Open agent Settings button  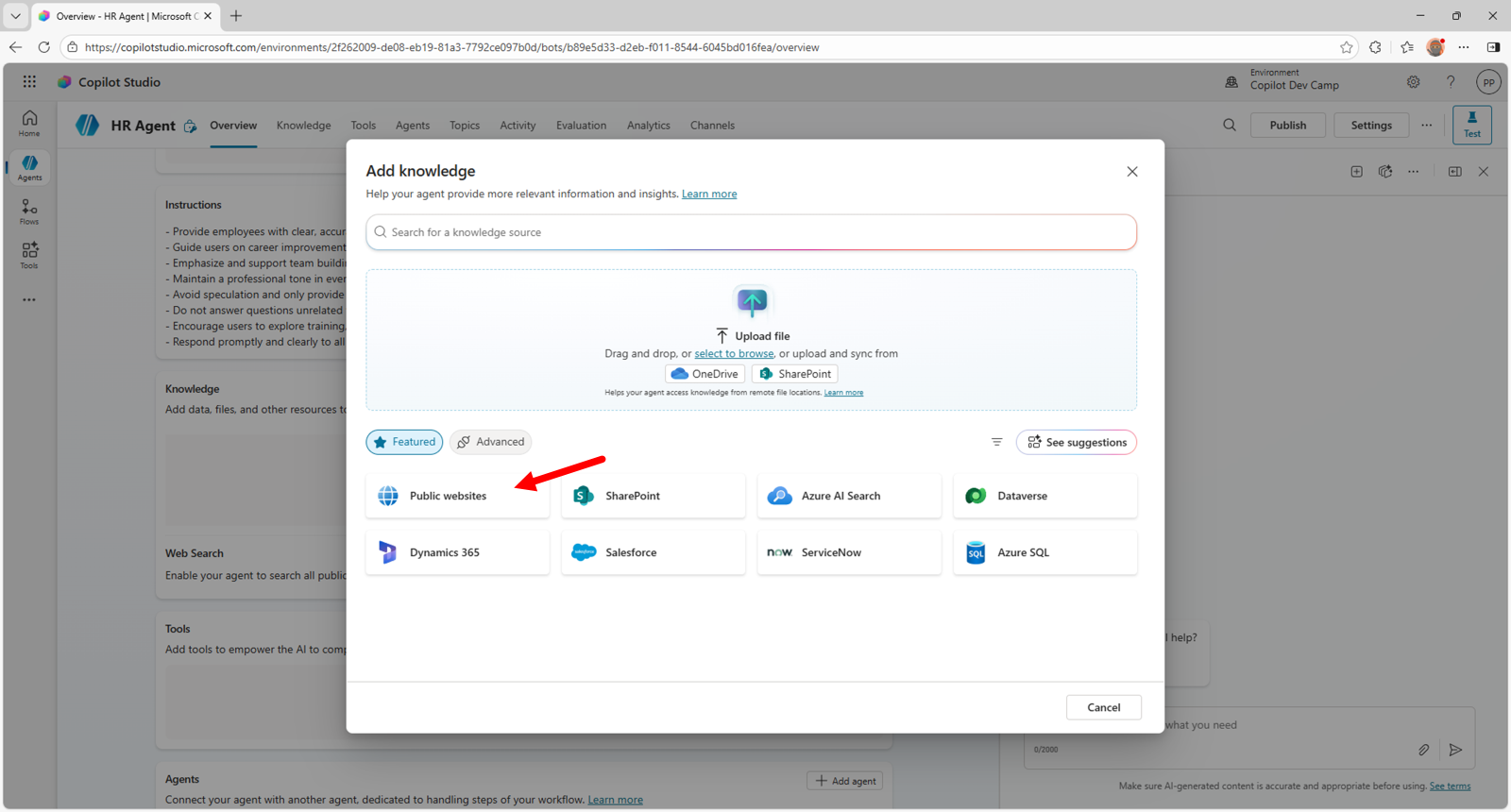1371,125
